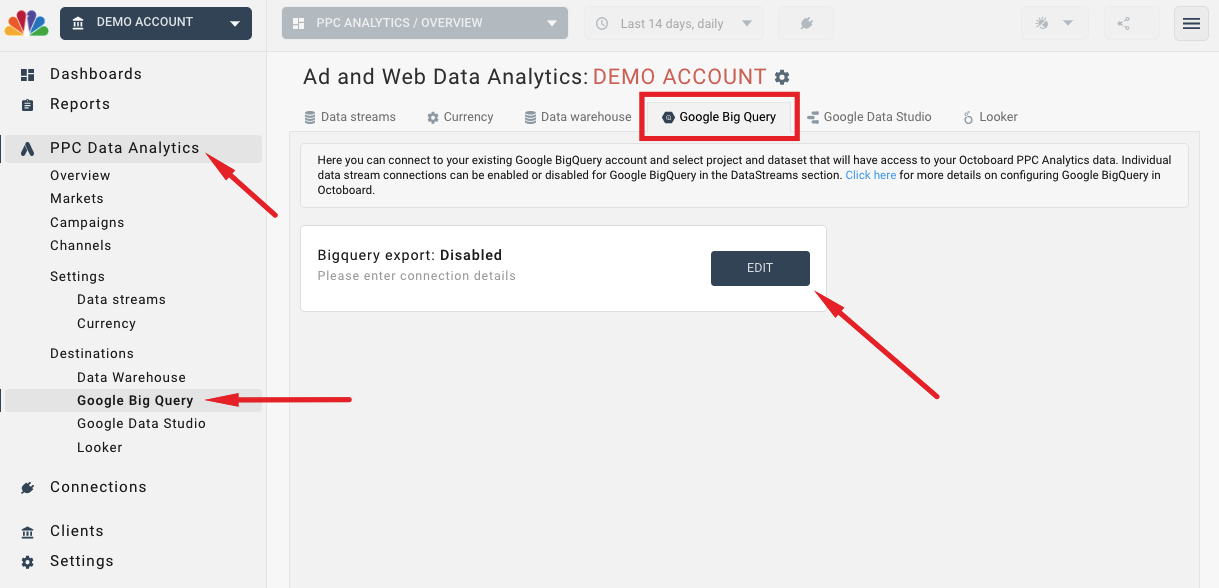
Task: Click the Settings heading under PPC Analytics
Action: (x=77, y=276)
